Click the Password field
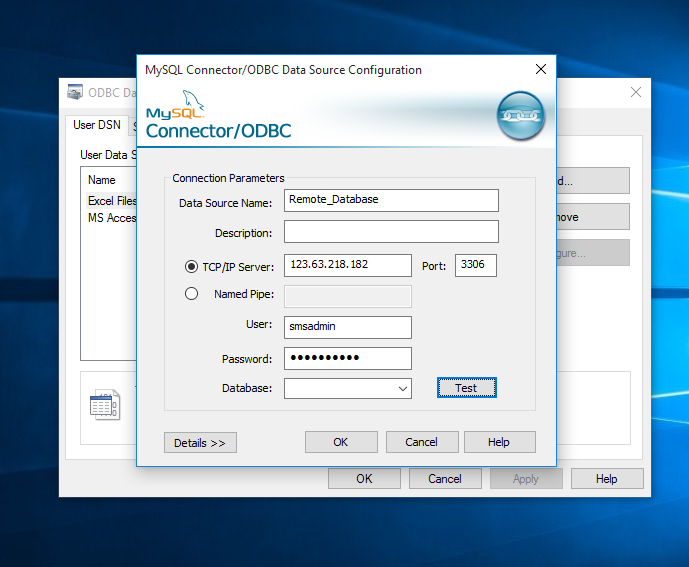689x567 pixels. pyautogui.click(x=347, y=358)
